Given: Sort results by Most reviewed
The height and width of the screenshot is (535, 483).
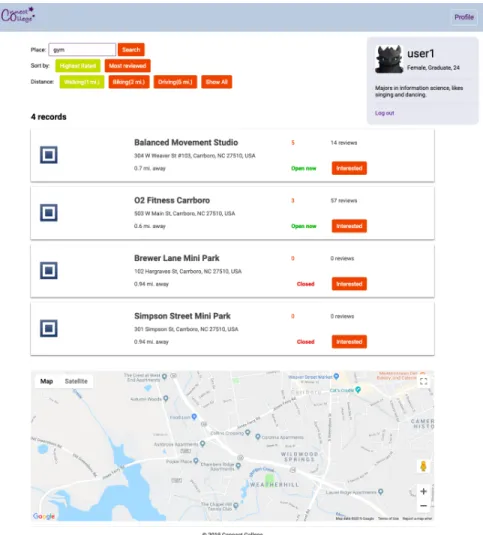Looking at the screenshot, I should [128, 66].
